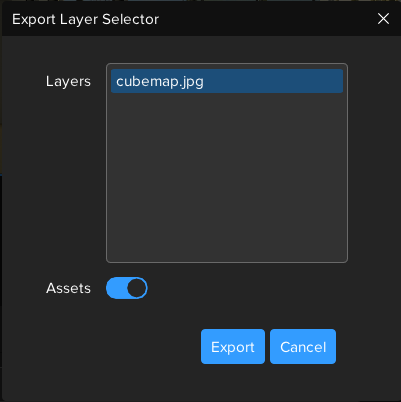Image resolution: width=401 pixels, height=402 pixels.
Task: Select the cubemap.jpg layer
Action: pyautogui.click(x=227, y=81)
